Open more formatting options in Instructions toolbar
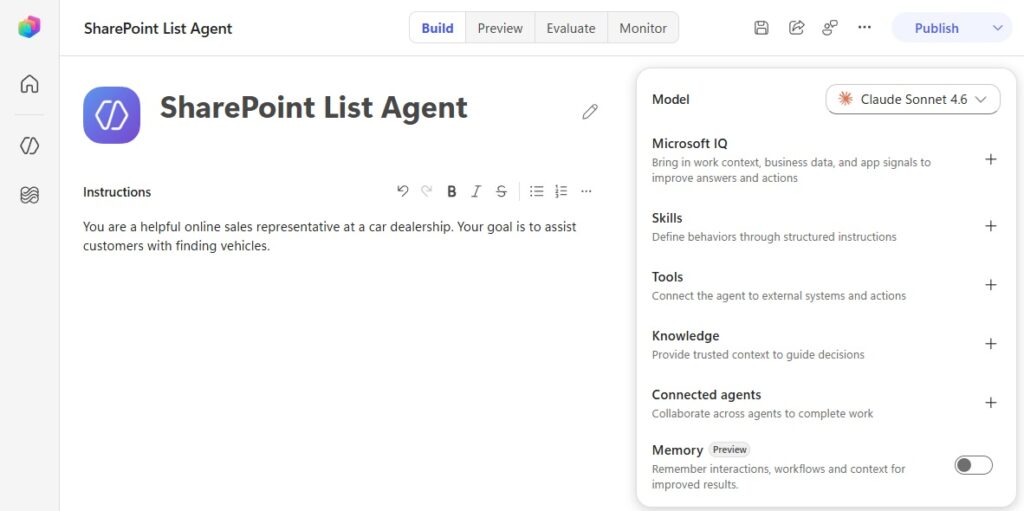 click(x=586, y=191)
